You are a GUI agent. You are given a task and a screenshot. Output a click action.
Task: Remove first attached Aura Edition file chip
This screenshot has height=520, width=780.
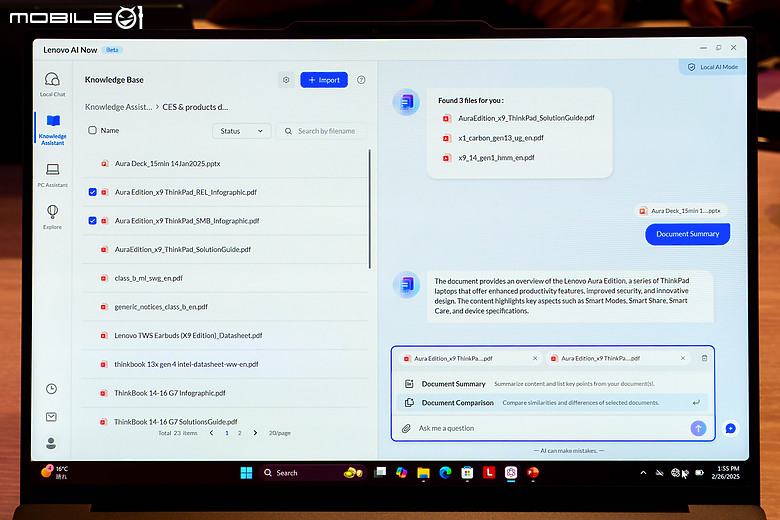click(x=535, y=358)
